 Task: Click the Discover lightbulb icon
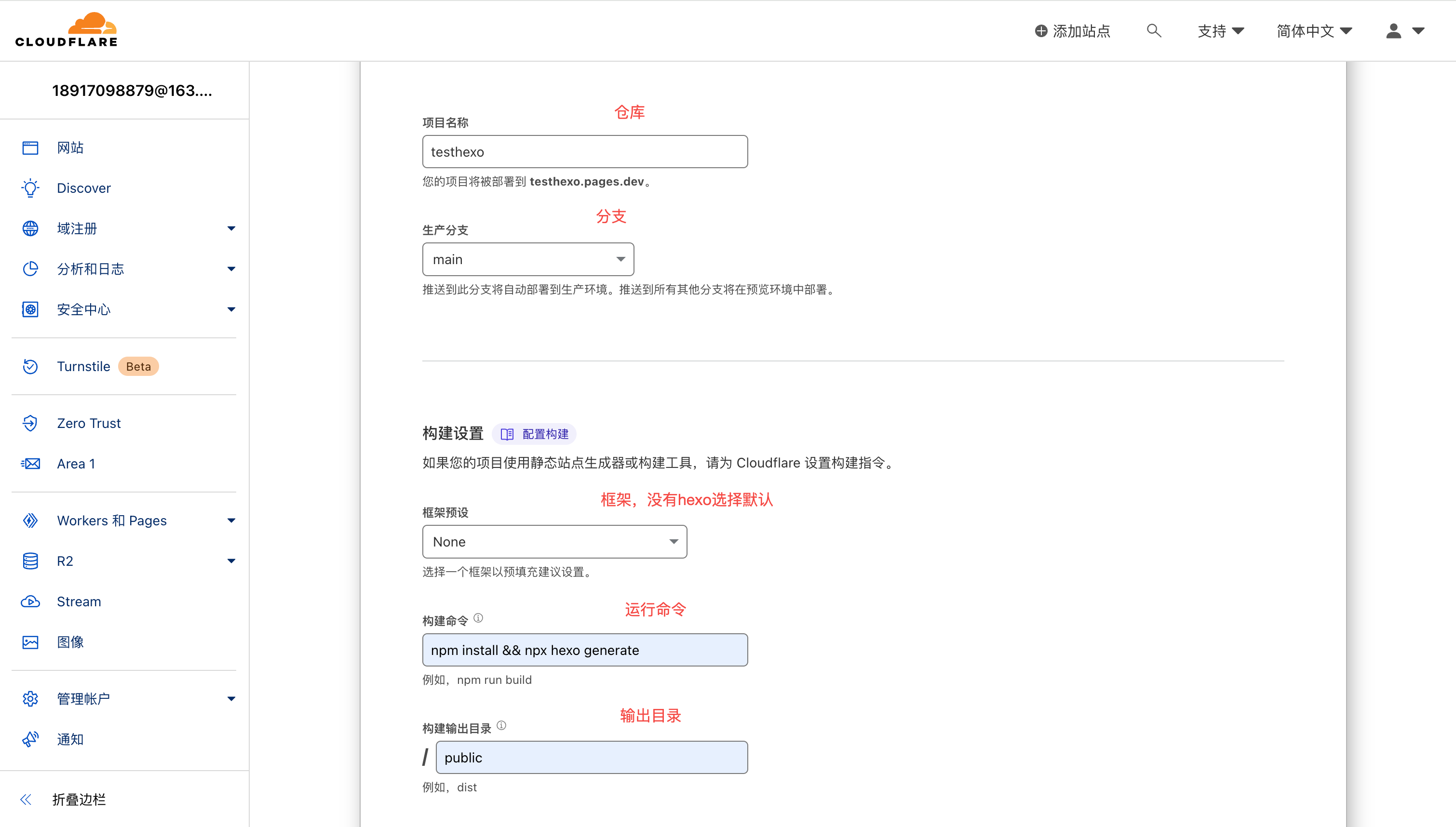30,188
